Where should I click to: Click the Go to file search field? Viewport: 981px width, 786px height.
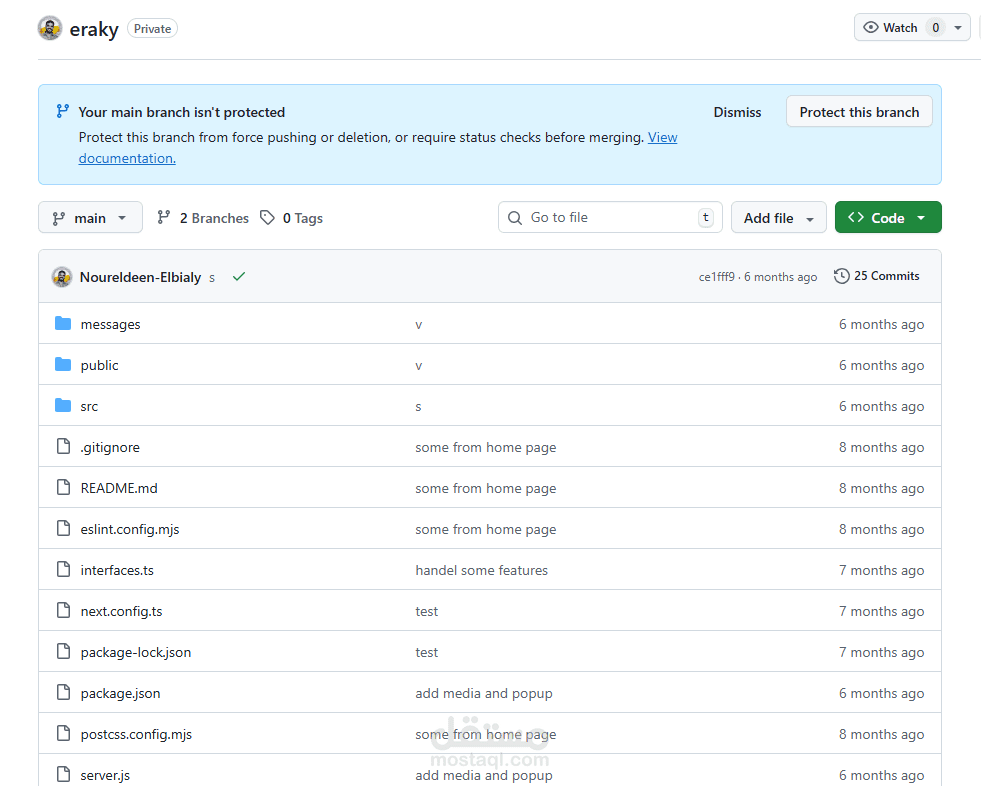pos(610,217)
